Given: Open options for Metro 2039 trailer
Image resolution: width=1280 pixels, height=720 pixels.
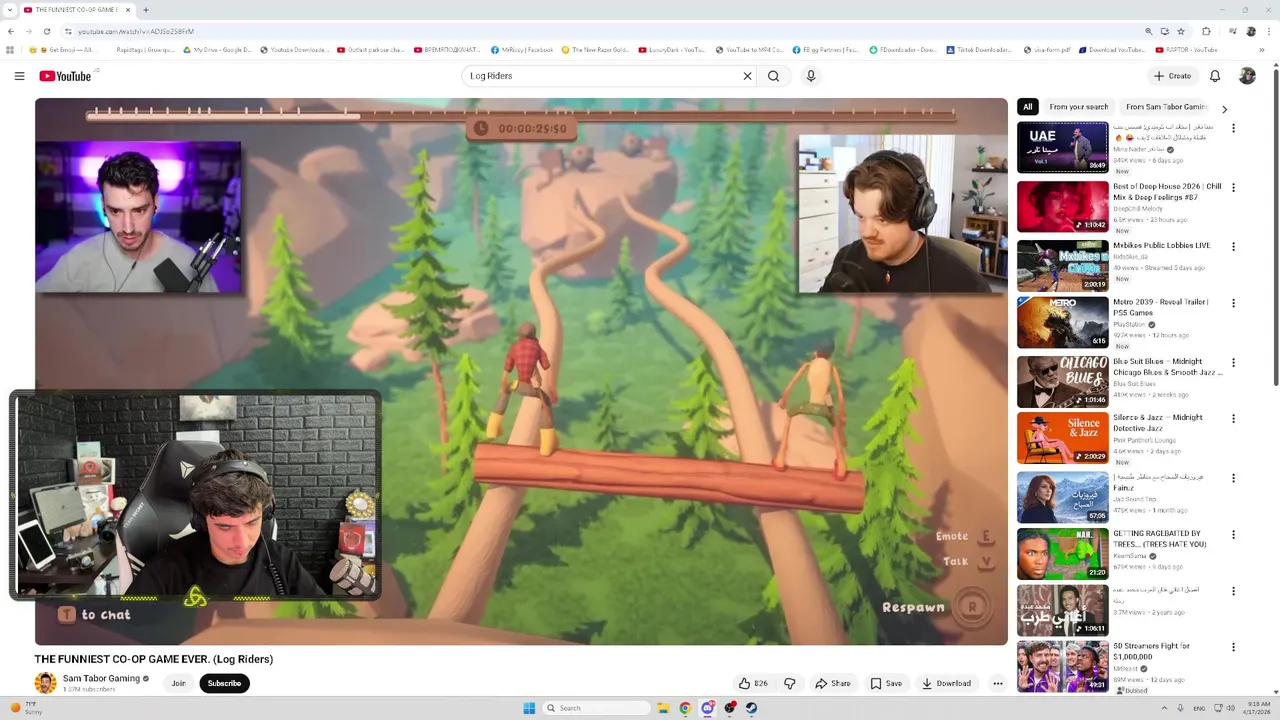Looking at the screenshot, I should coord(1233,303).
